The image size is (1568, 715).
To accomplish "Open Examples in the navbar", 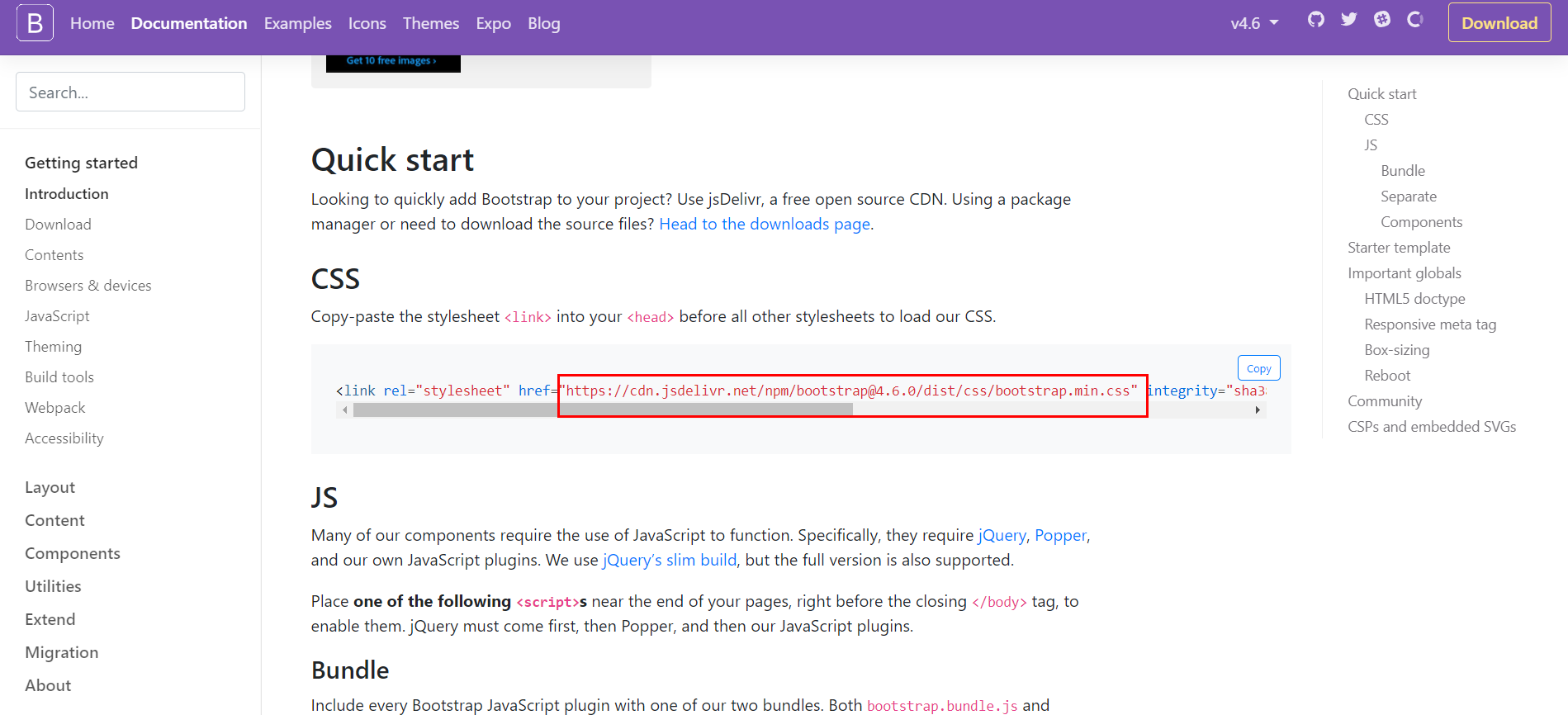I will 298,23.
